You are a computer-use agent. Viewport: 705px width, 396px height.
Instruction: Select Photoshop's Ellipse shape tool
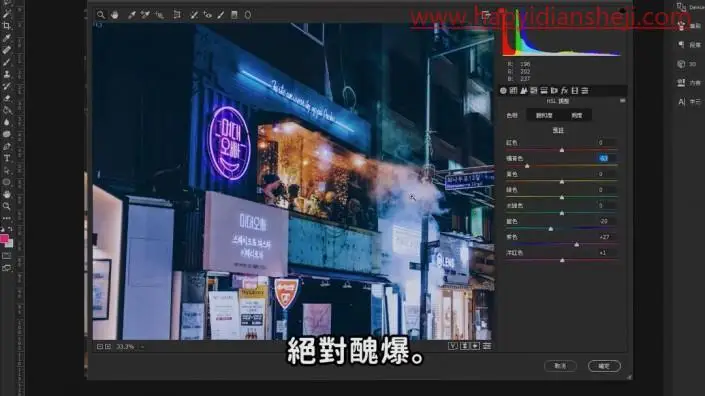[x=7, y=182]
